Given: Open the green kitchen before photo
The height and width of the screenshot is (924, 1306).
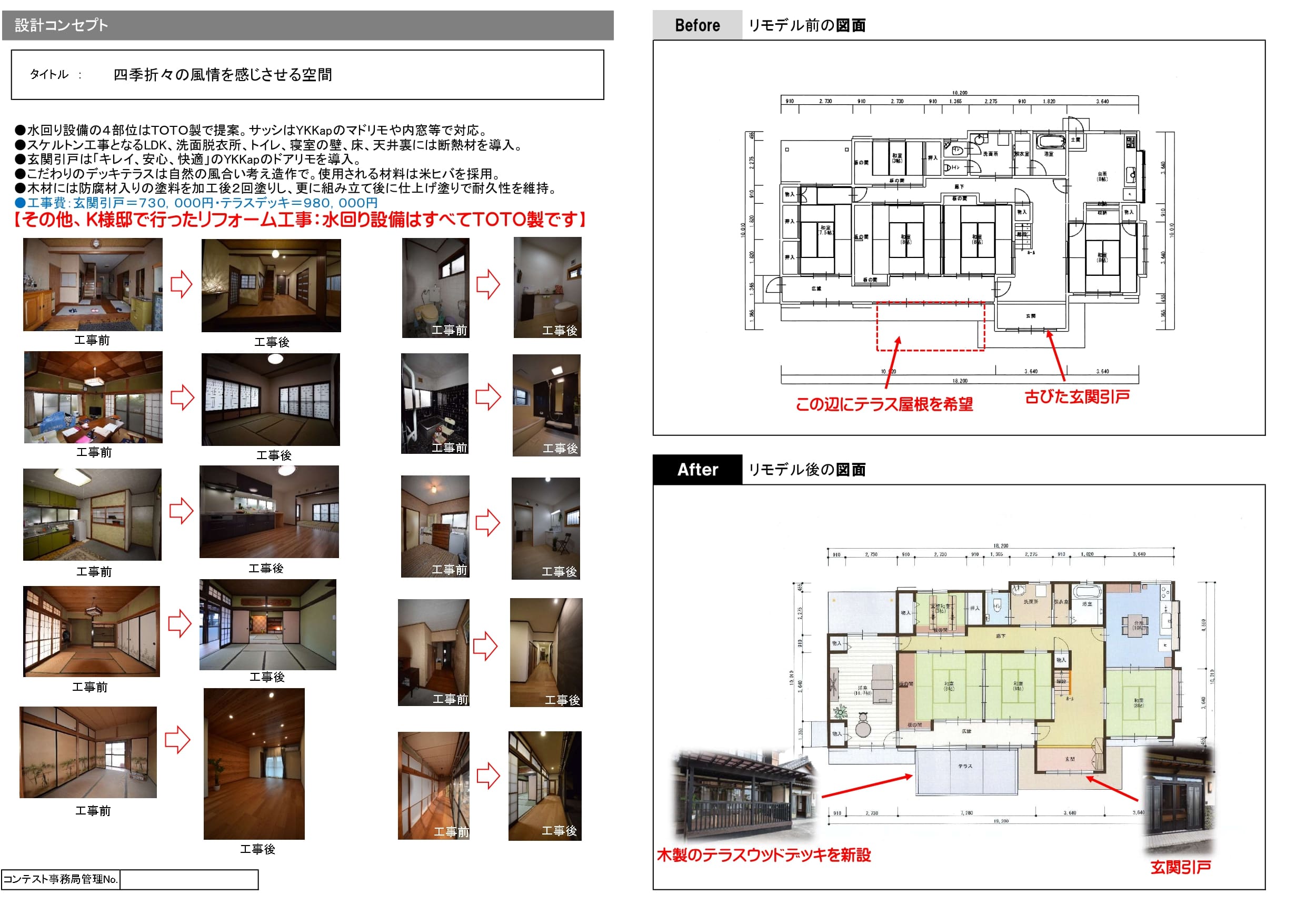Looking at the screenshot, I should click(x=92, y=514).
